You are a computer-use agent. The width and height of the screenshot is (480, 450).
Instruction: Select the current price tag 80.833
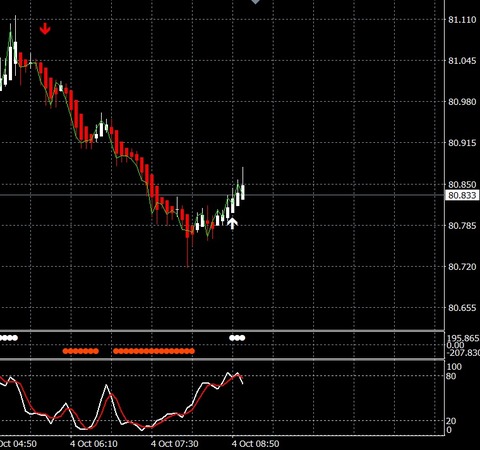coord(462,195)
